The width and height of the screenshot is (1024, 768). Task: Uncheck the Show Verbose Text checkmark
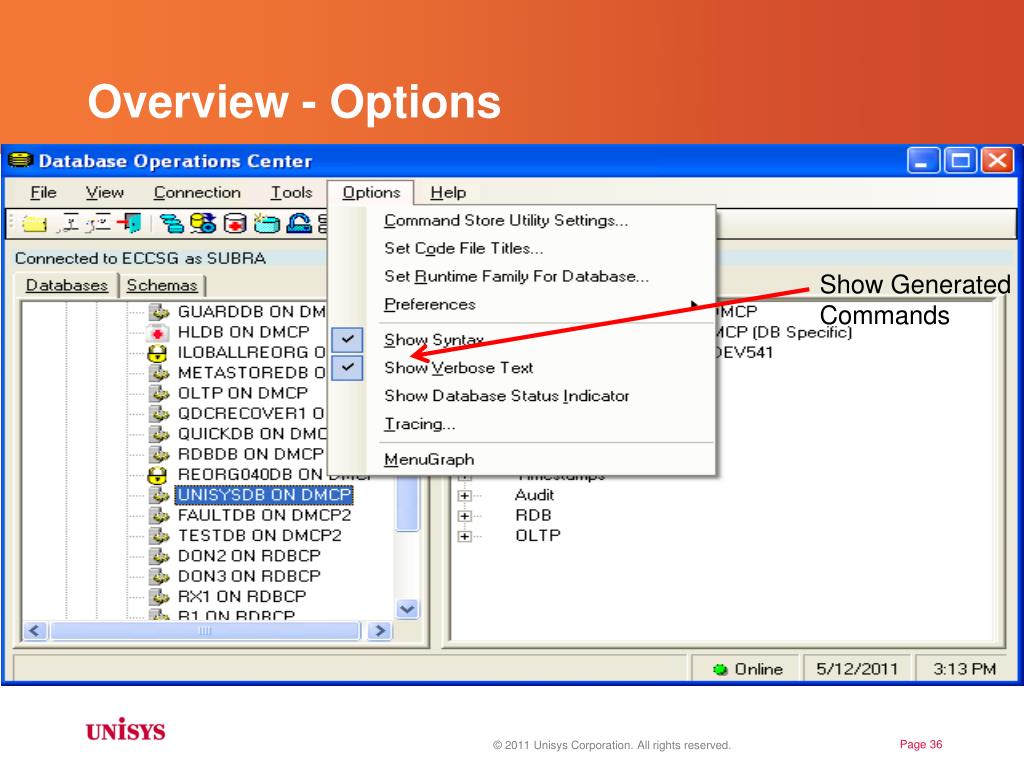coord(347,368)
